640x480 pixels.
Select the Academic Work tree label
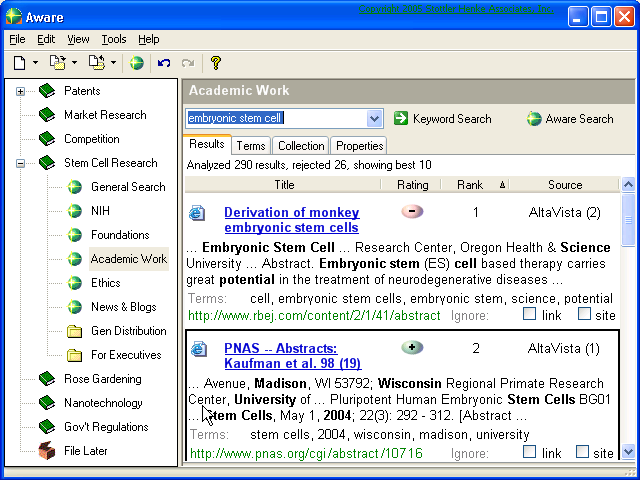pyautogui.click(x=129, y=259)
